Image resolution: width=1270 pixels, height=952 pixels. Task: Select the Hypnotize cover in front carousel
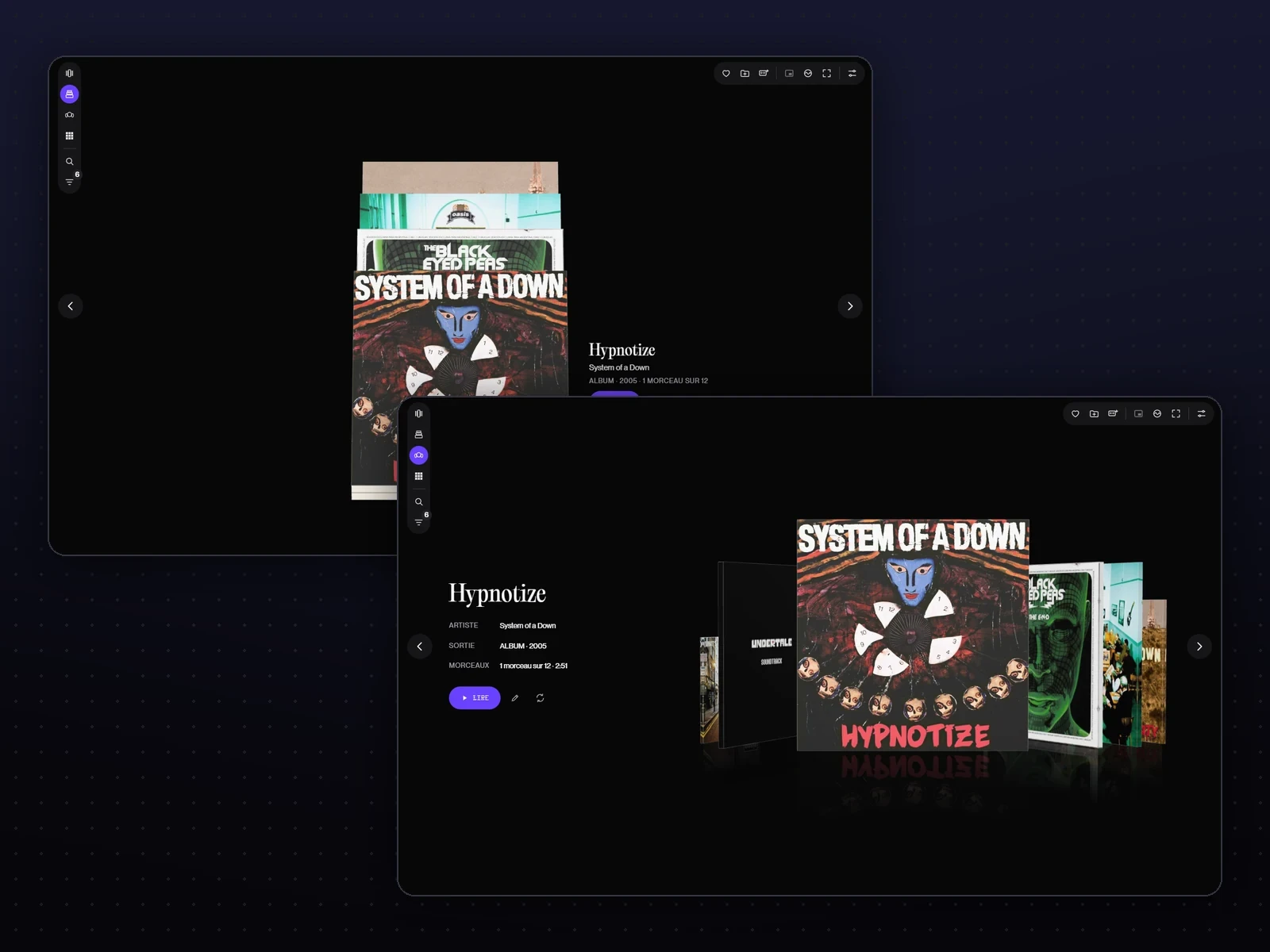[x=913, y=635]
